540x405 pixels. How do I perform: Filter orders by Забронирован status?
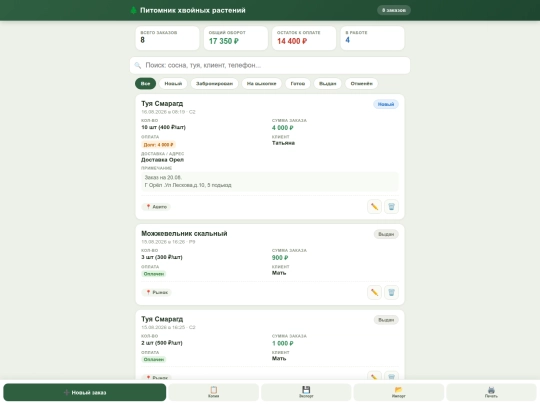(x=214, y=84)
